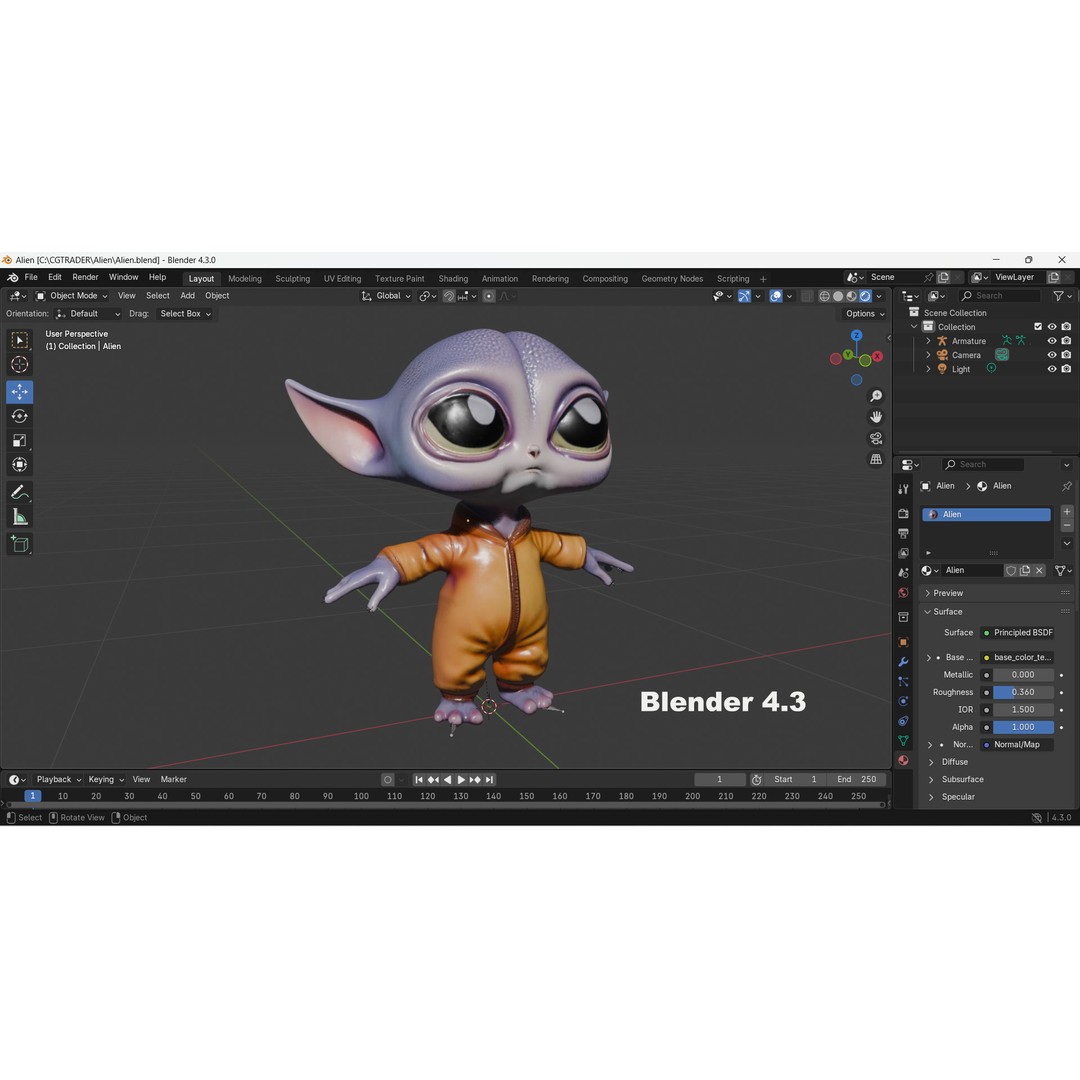Adjust the Roughness slider 0.360

click(x=1024, y=692)
